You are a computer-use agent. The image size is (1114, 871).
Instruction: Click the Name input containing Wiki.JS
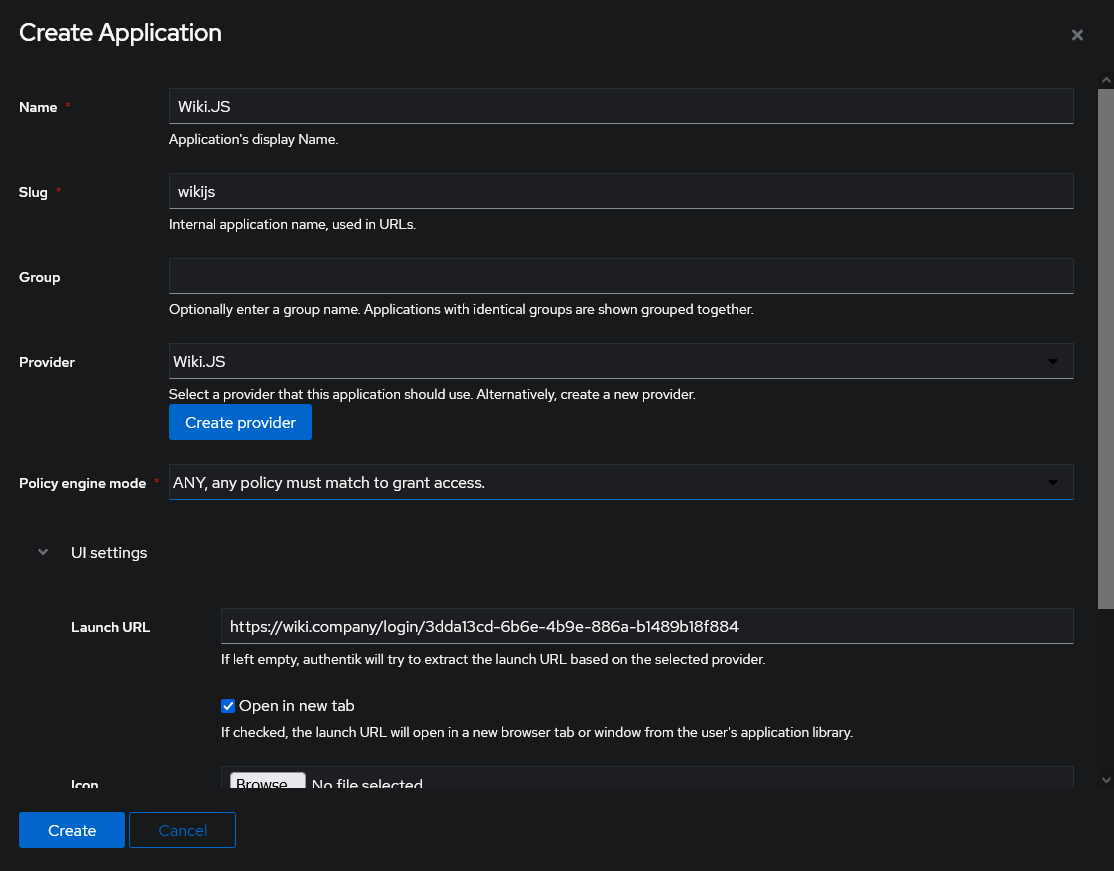click(x=620, y=106)
